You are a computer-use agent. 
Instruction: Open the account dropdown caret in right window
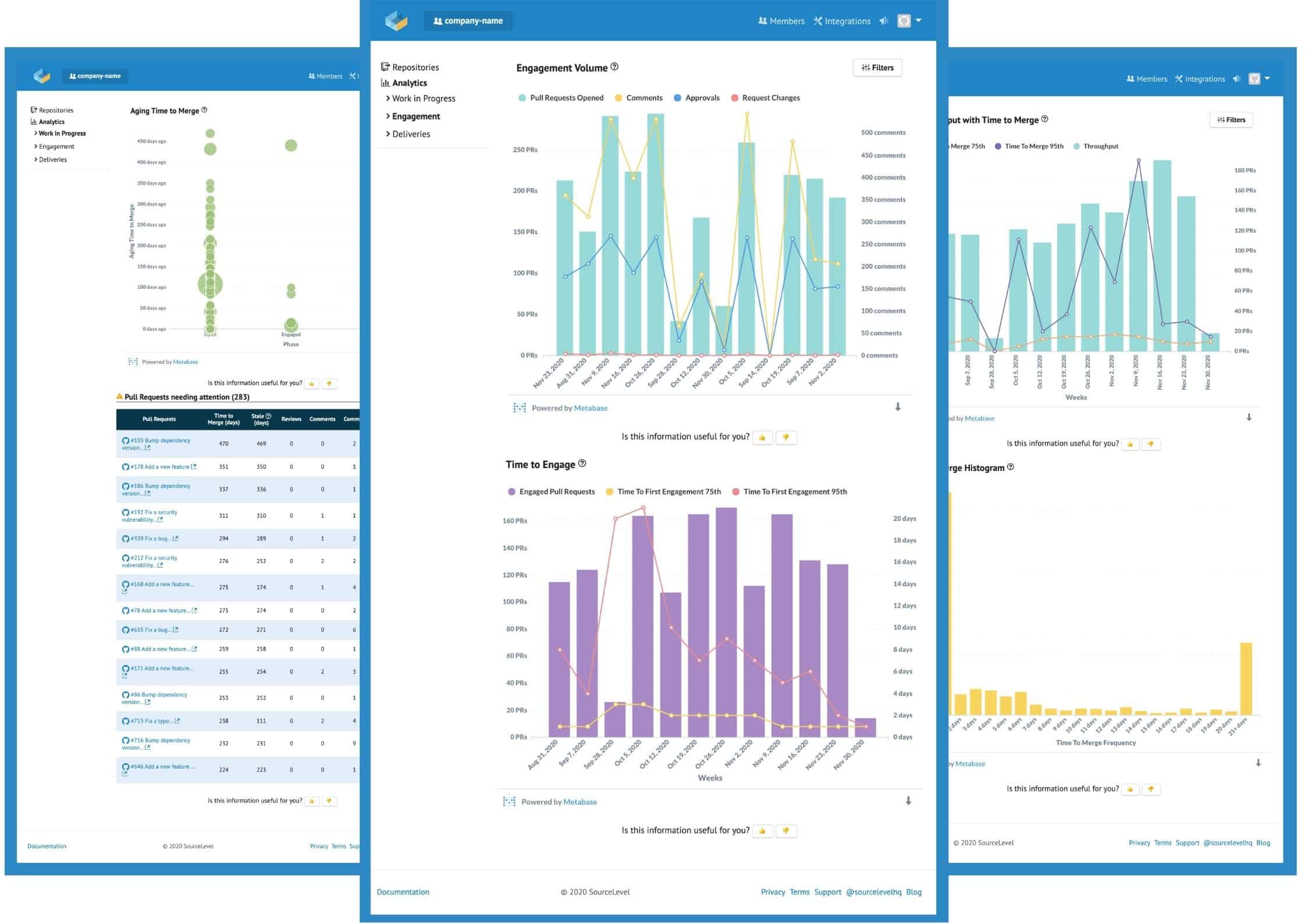tap(1267, 79)
